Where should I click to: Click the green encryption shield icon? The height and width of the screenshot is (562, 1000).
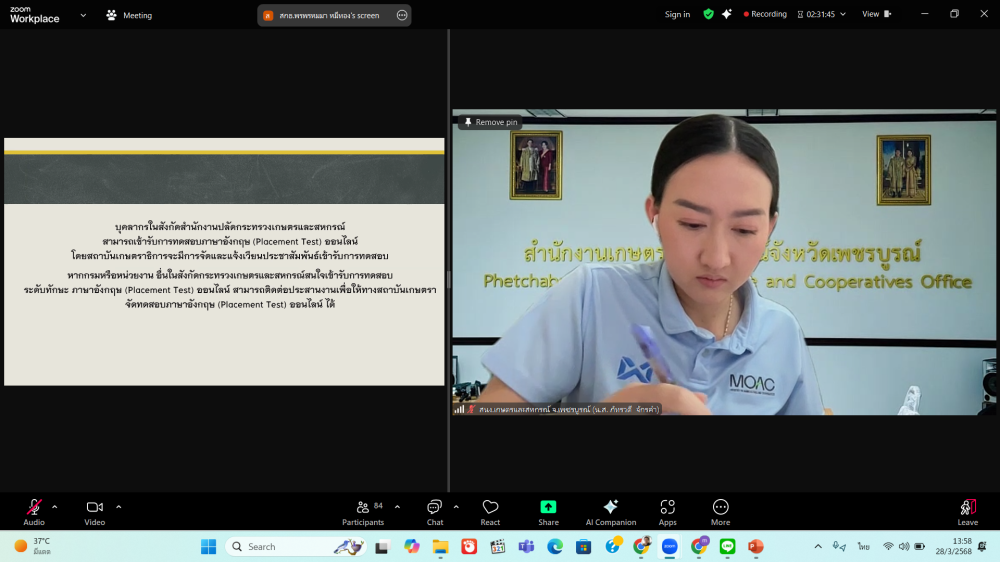(708, 14)
